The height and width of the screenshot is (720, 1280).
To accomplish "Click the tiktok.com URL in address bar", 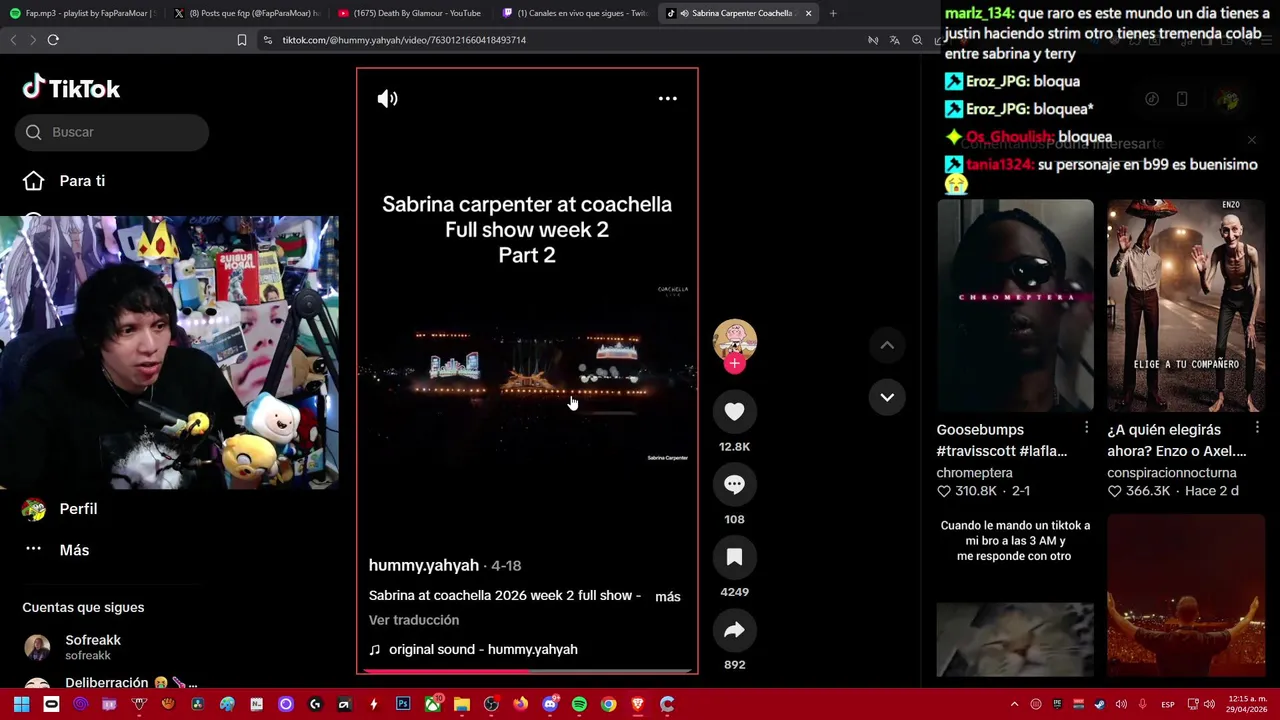I will (404, 40).
